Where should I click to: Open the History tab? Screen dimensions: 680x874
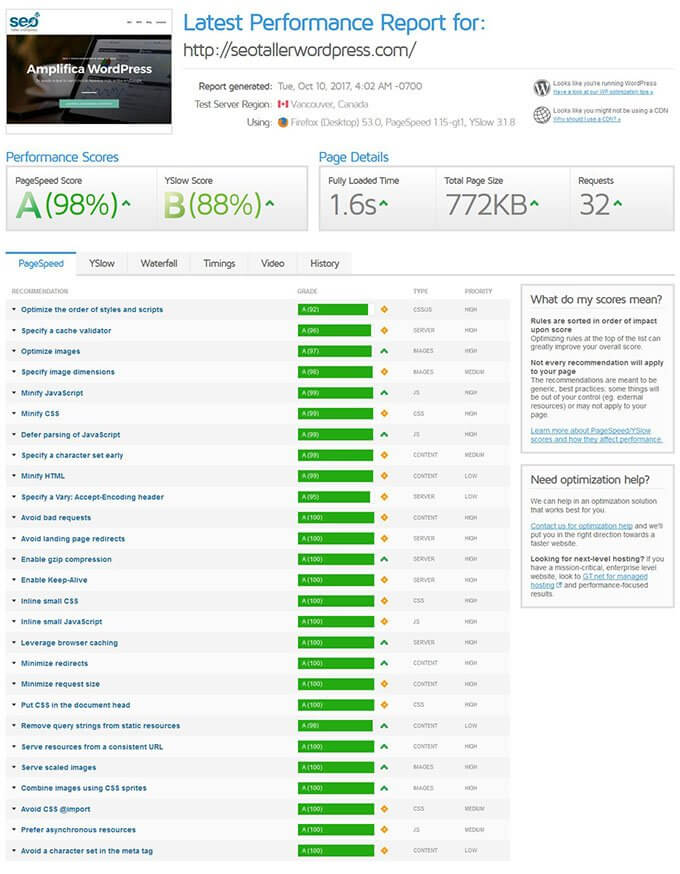pyautogui.click(x=324, y=263)
